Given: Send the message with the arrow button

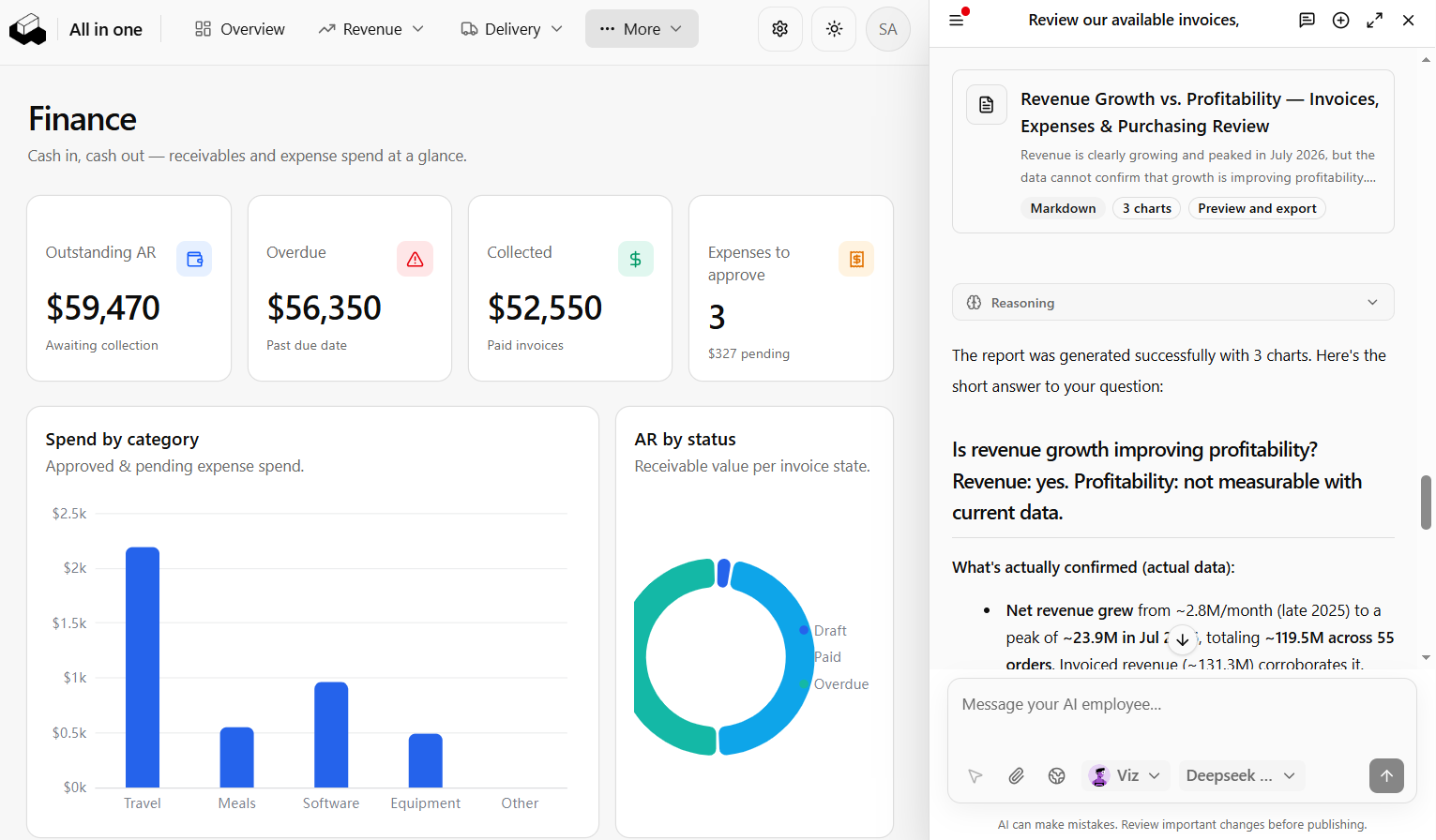Looking at the screenshot, I should [x=1386, y=775].
